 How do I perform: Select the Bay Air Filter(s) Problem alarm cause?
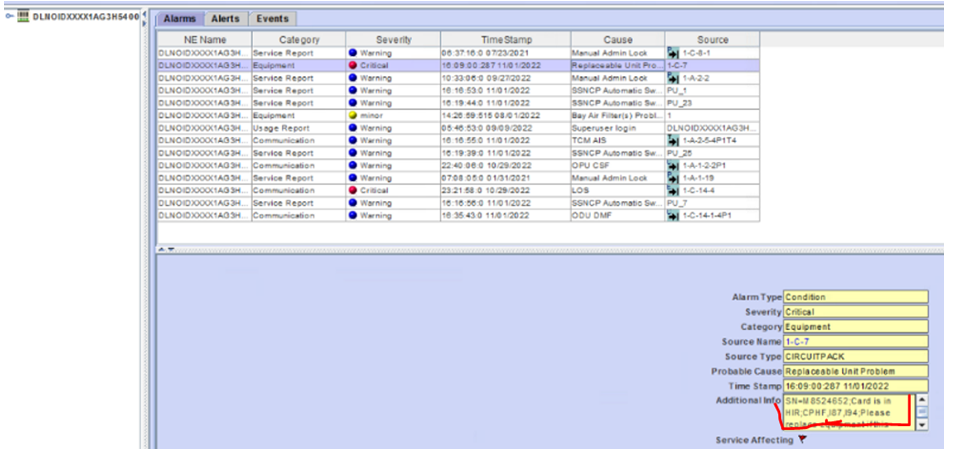coord(618,116)
